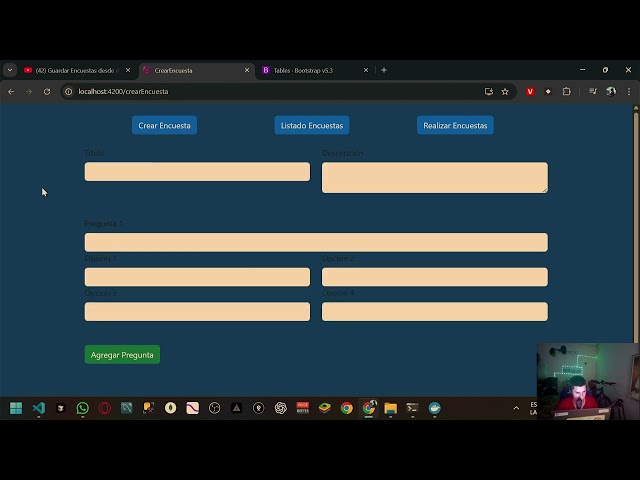Close the YouTube Guardar Encuestas tab

[x=128, y=70]
